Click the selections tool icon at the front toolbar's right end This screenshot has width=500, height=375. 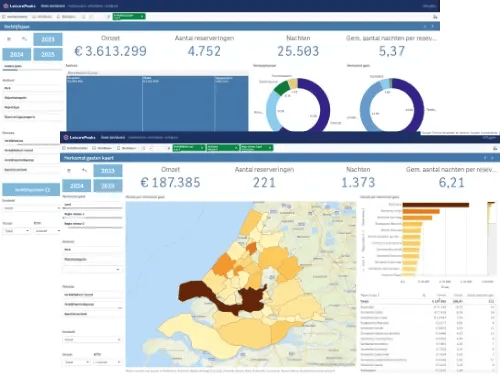(x=495, y=148)
